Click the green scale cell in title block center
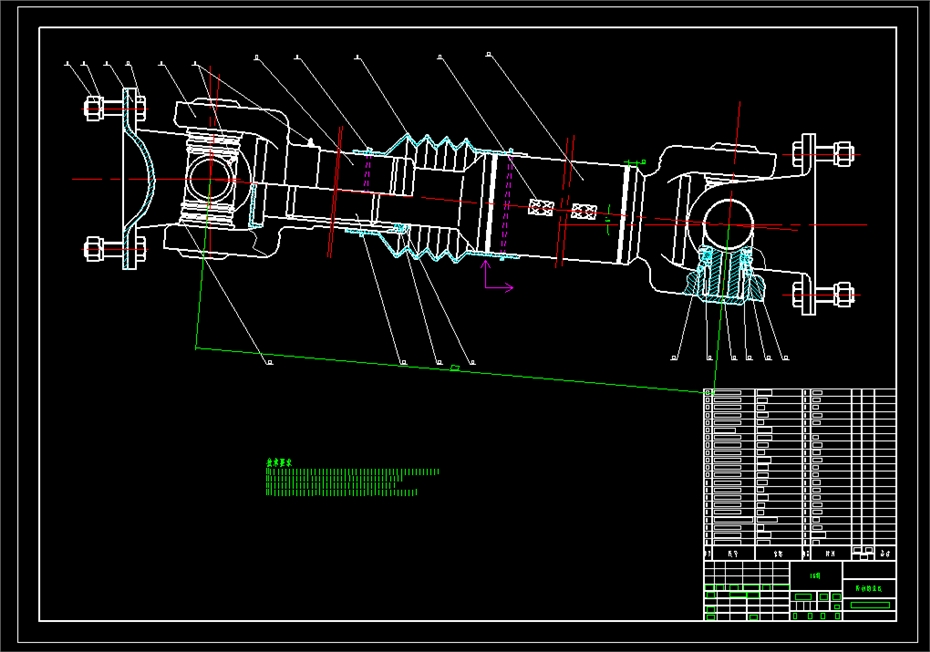The image size is (930, 652). 816,575
